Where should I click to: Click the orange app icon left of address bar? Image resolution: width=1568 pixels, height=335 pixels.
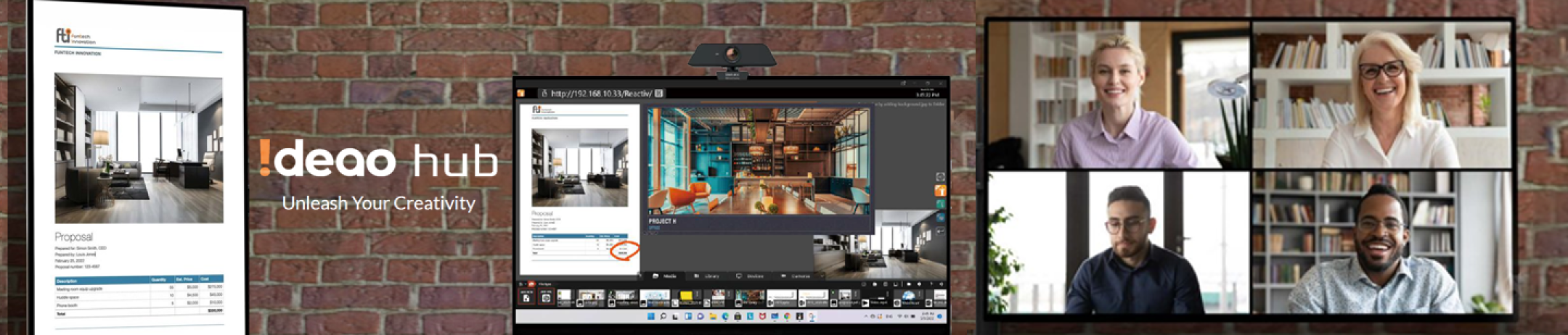(x=520, y=94)
